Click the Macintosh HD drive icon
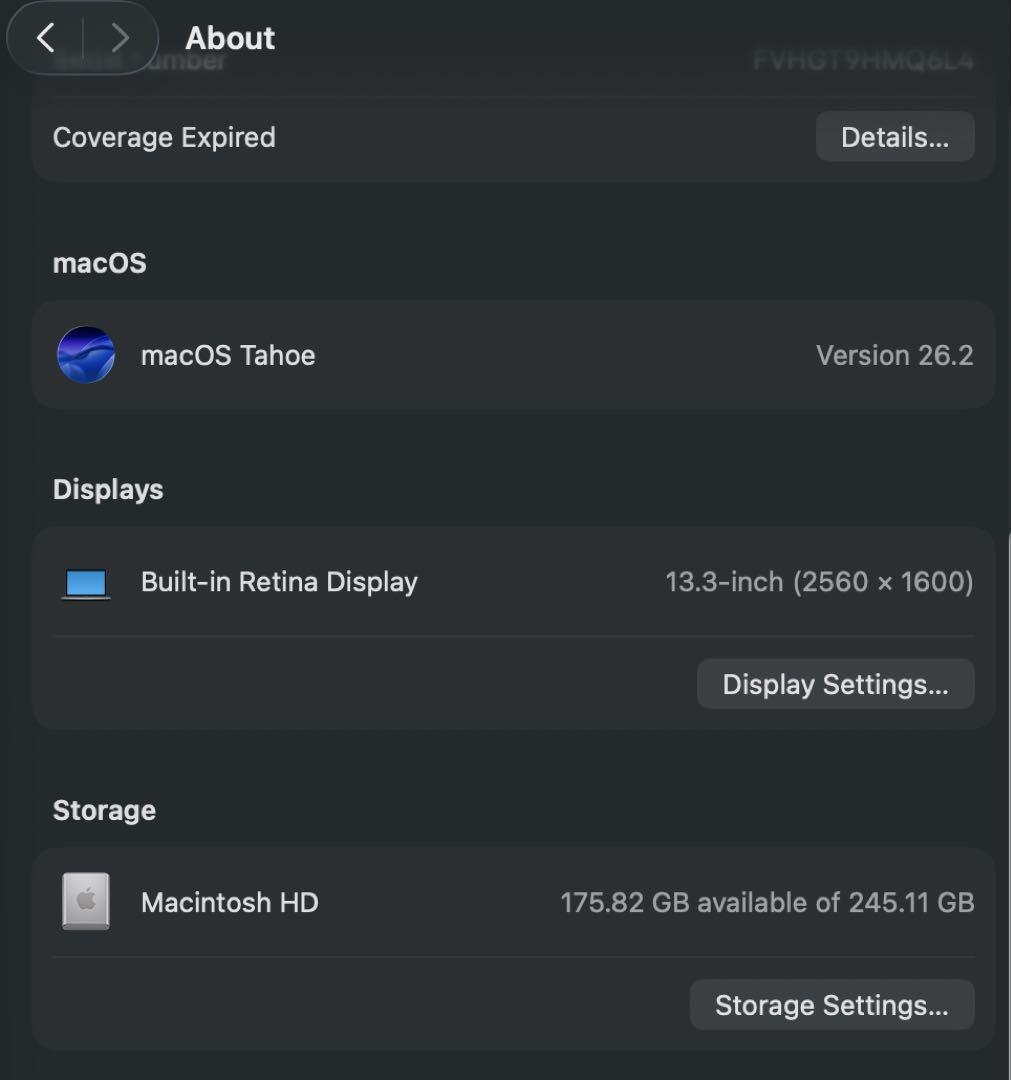This screenshot has width=1011, height=1080. tap(86, 901)
